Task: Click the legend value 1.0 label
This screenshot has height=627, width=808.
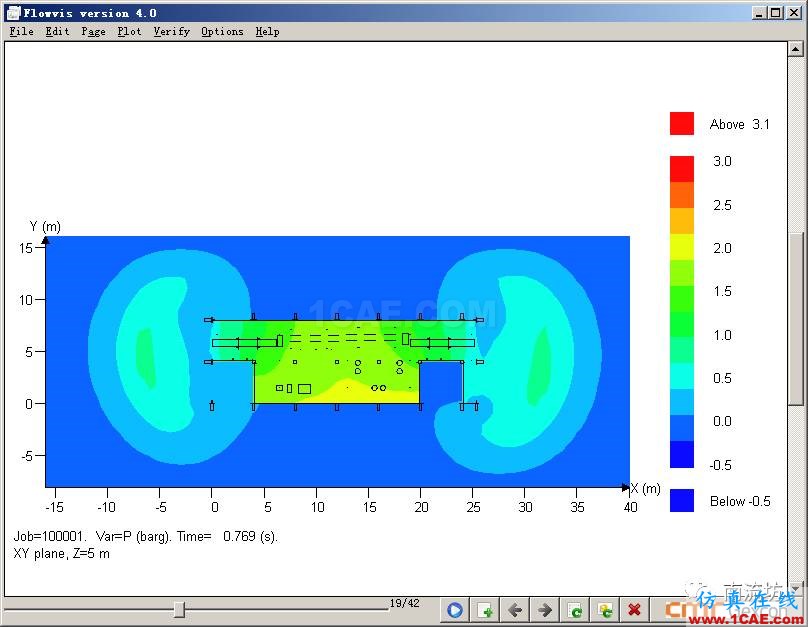Action: pyautogui.click(x=722, y=335)
